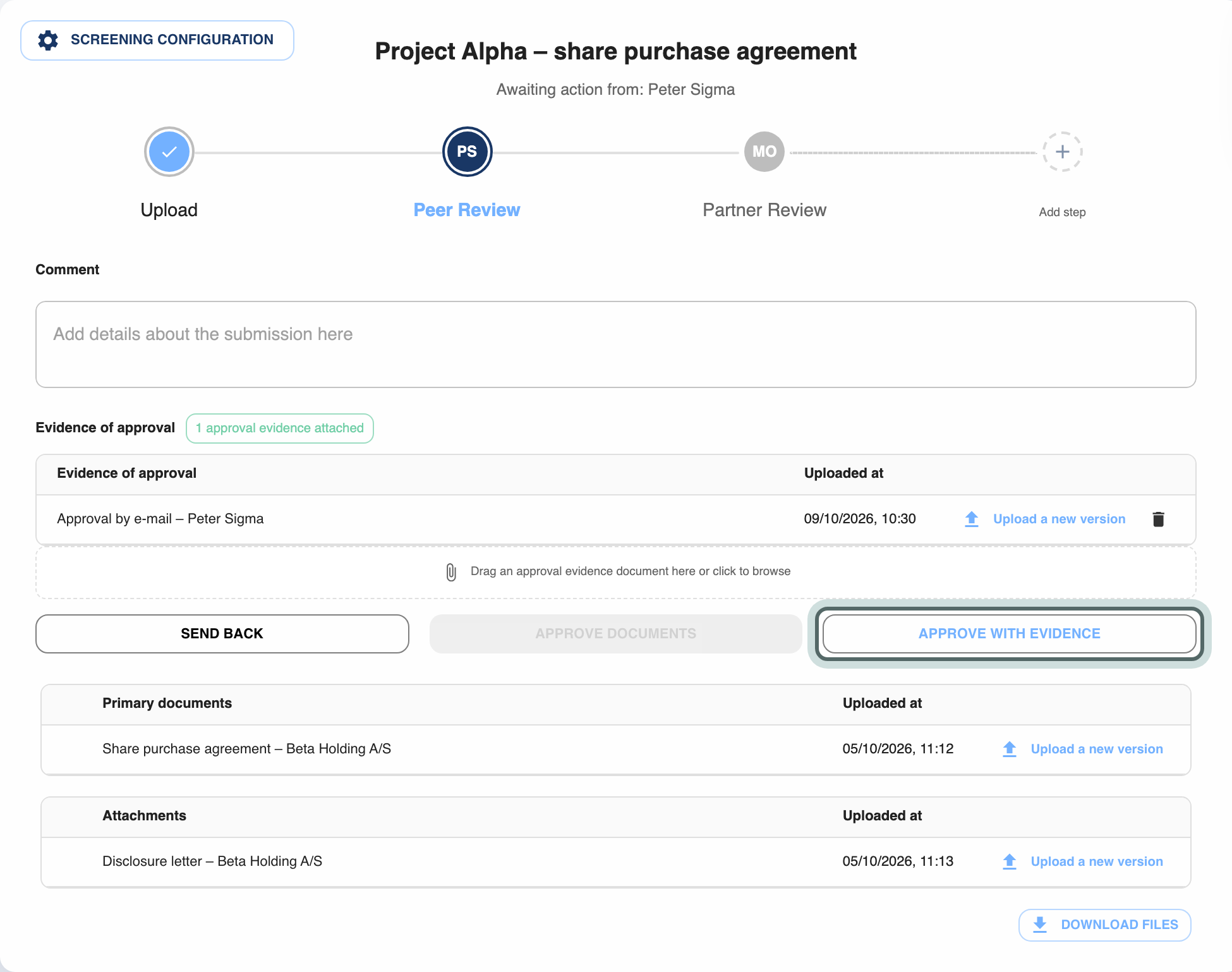Screen dimensions: 1232x972
Task: Click the Add step label
Action: click(1062, 212)
